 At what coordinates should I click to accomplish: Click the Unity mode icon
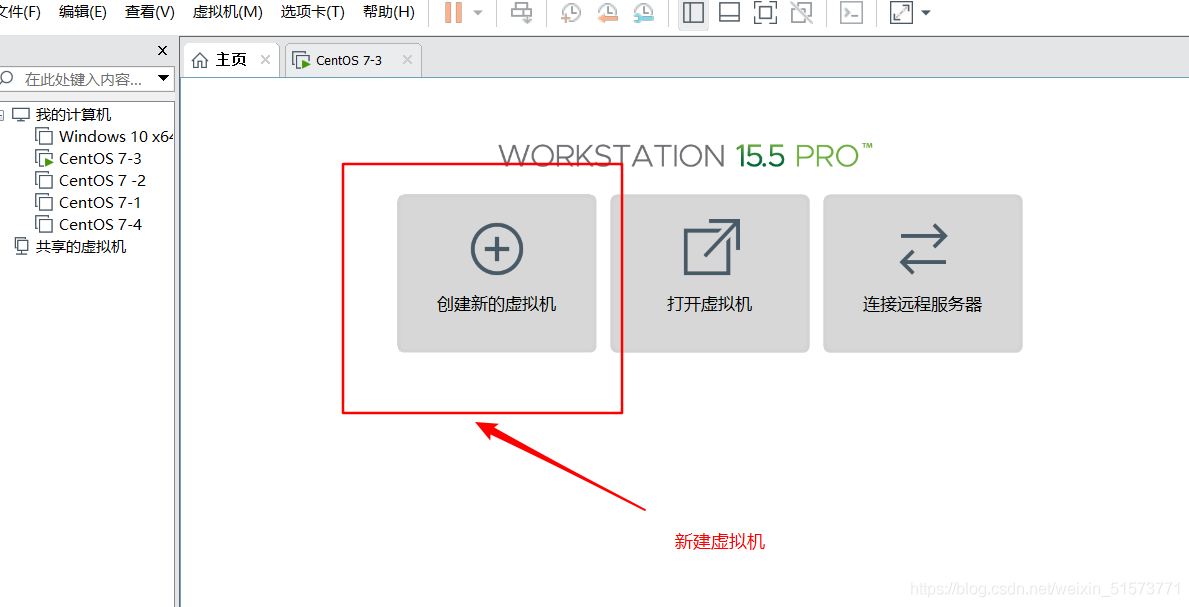coord(802,13)
